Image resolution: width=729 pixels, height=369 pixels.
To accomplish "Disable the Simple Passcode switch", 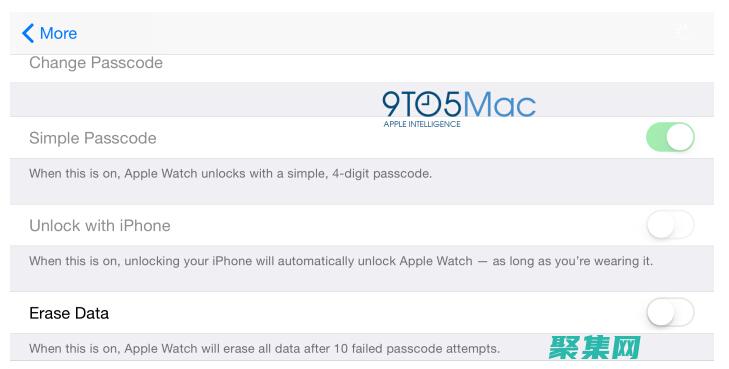I will (670, 137).
